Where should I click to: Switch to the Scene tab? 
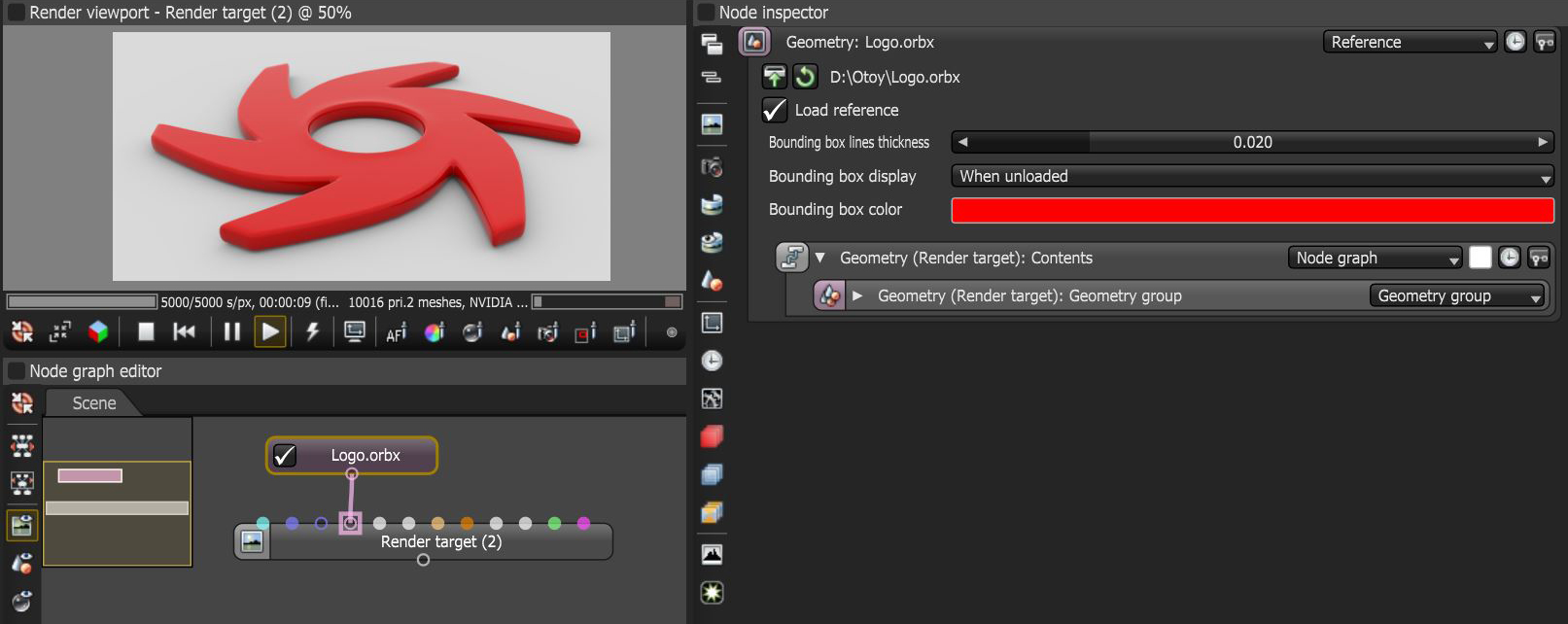click(x=93, y=403)
